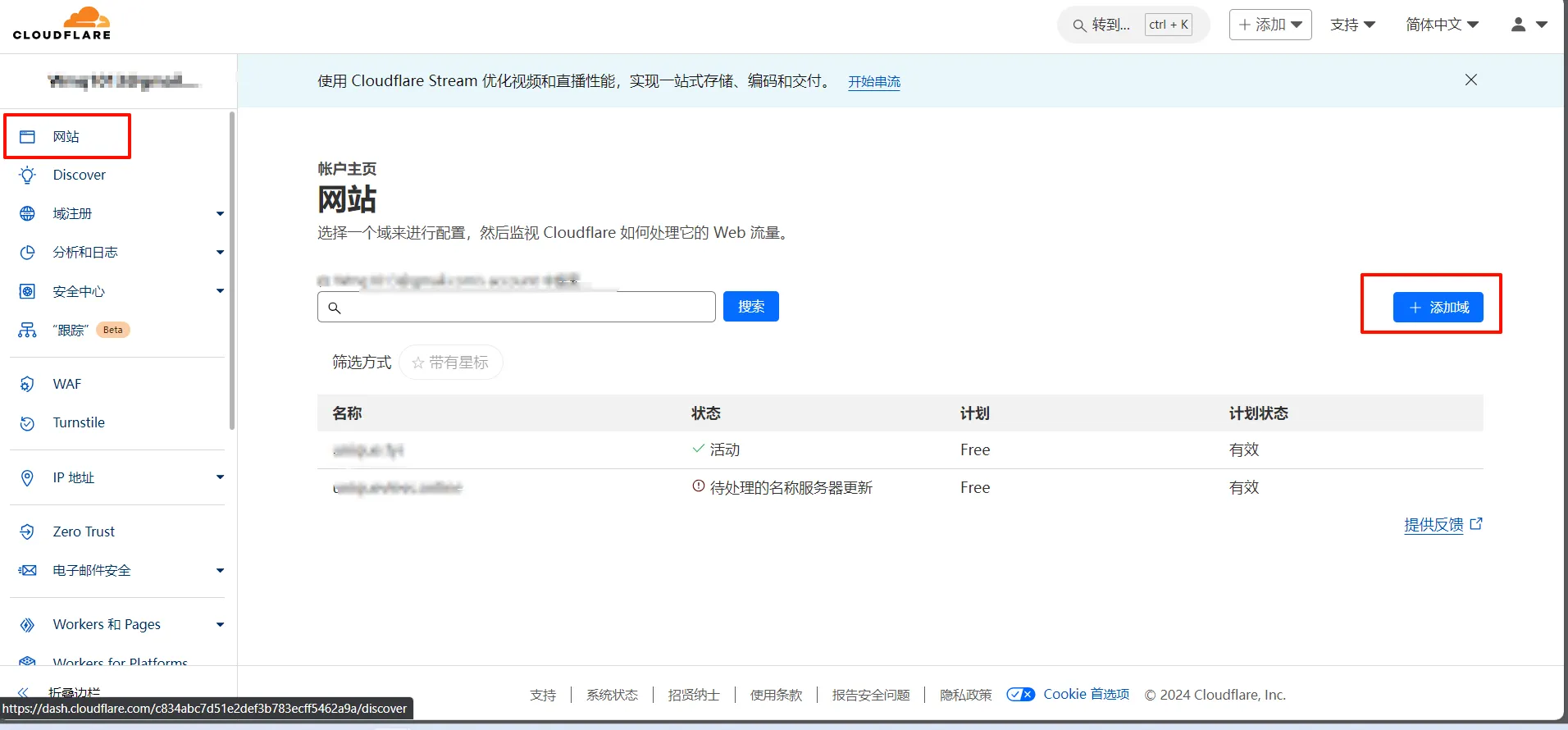Toggle the 带有星标 starred filter
This screenshot has height=730, width=1568.
tap(451, 363)
